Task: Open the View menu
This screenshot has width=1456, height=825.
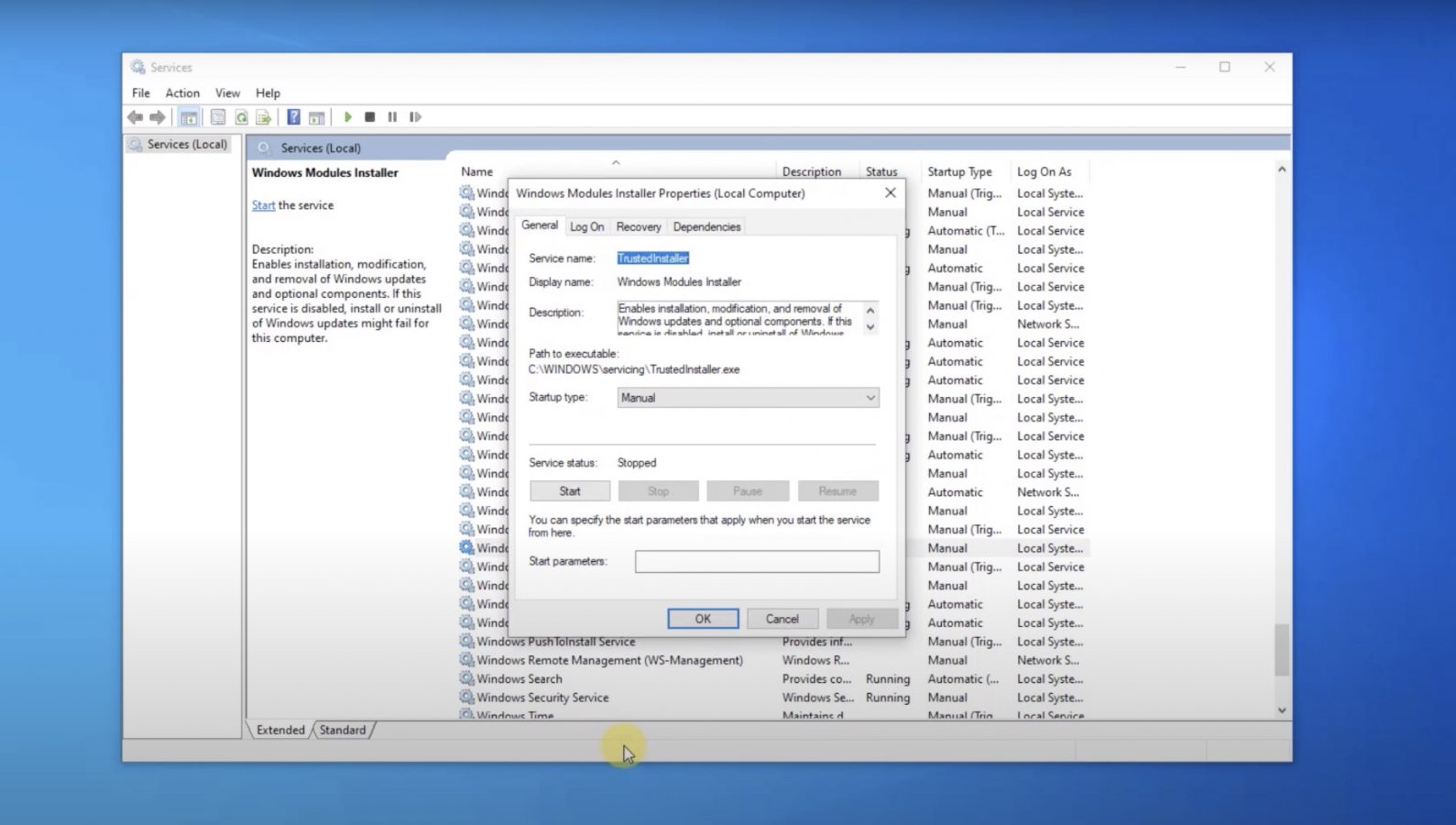Action: 227,93
